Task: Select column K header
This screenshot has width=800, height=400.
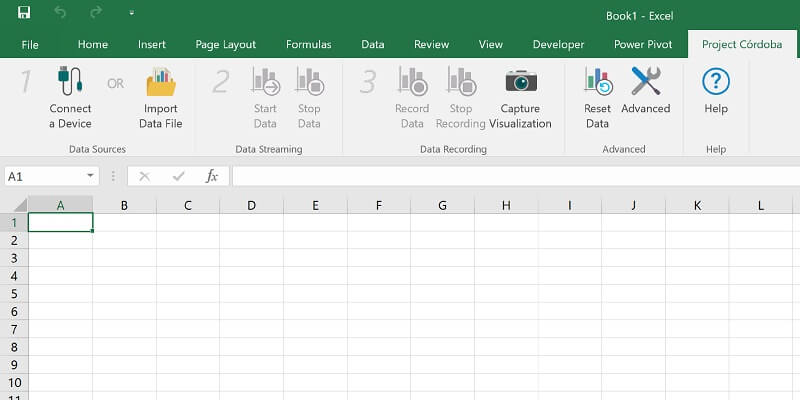Action: pos(697,205)
